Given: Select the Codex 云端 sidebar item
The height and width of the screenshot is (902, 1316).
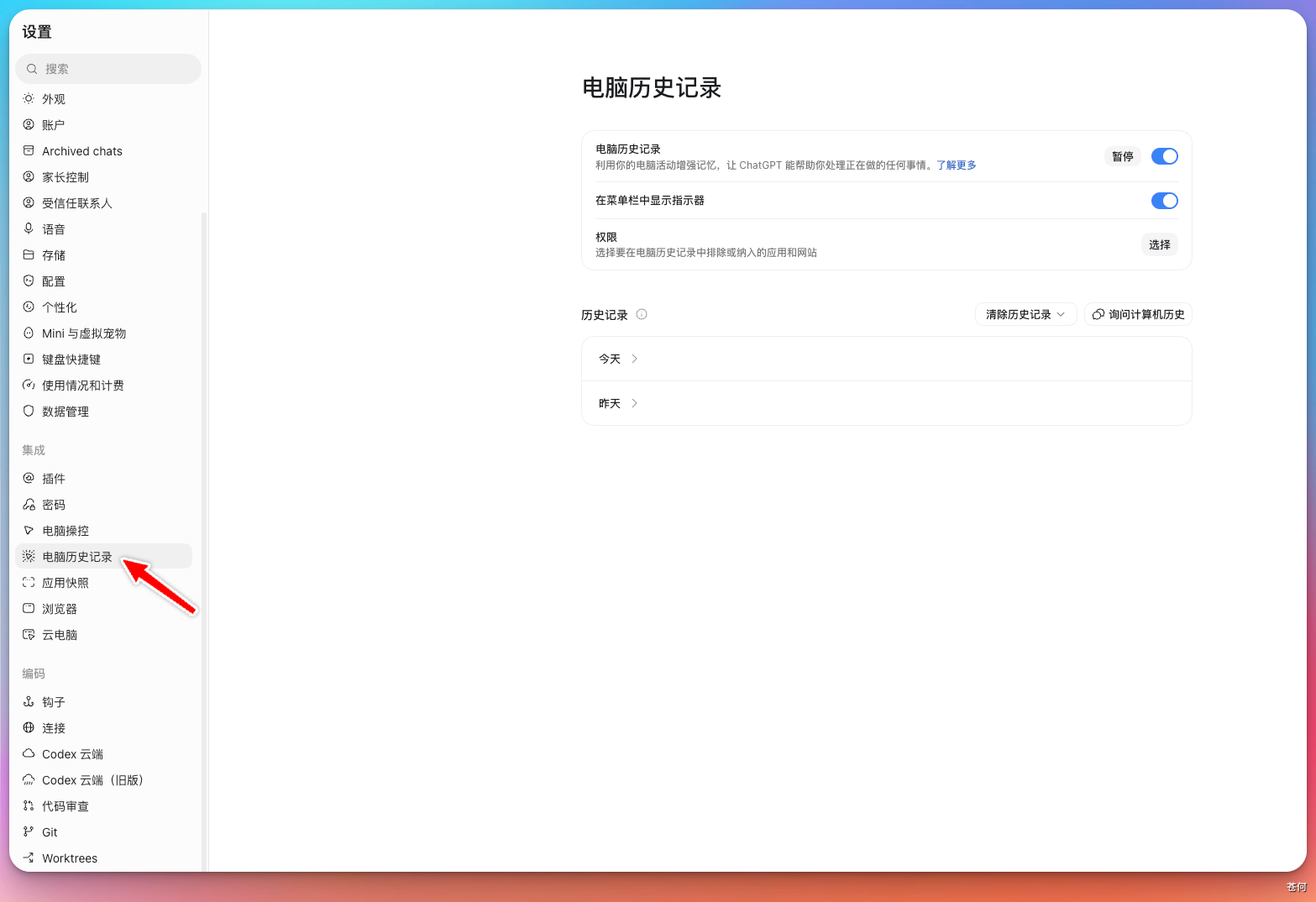Looking at the screenshot, I should click(103, 753).
